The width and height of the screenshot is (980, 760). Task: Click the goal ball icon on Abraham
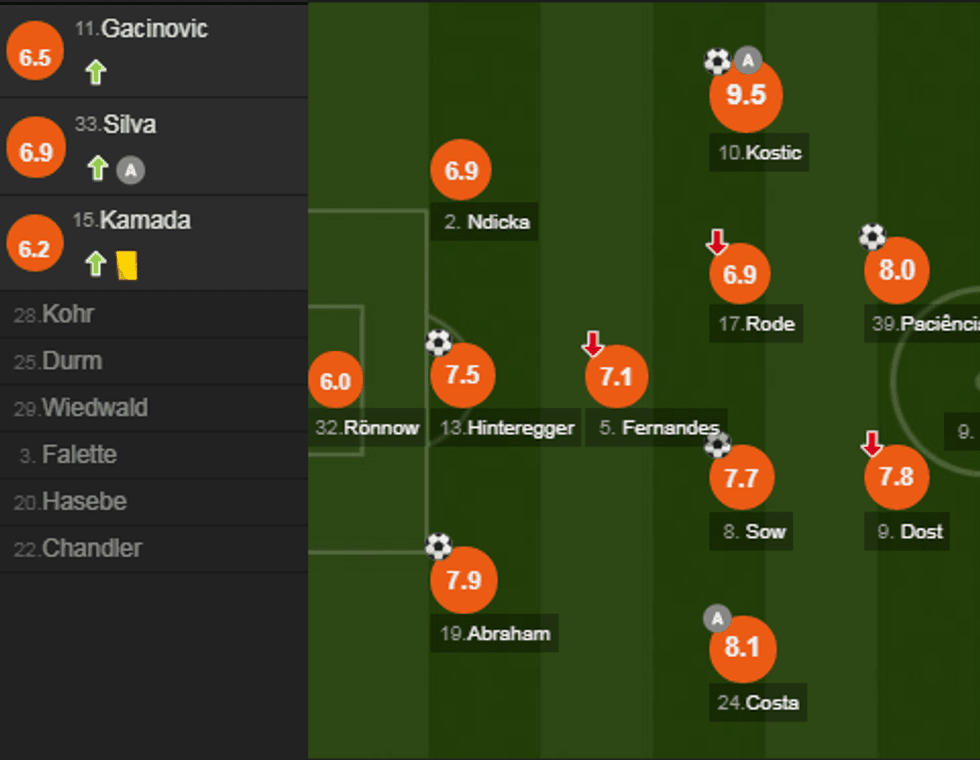[438, 546]
